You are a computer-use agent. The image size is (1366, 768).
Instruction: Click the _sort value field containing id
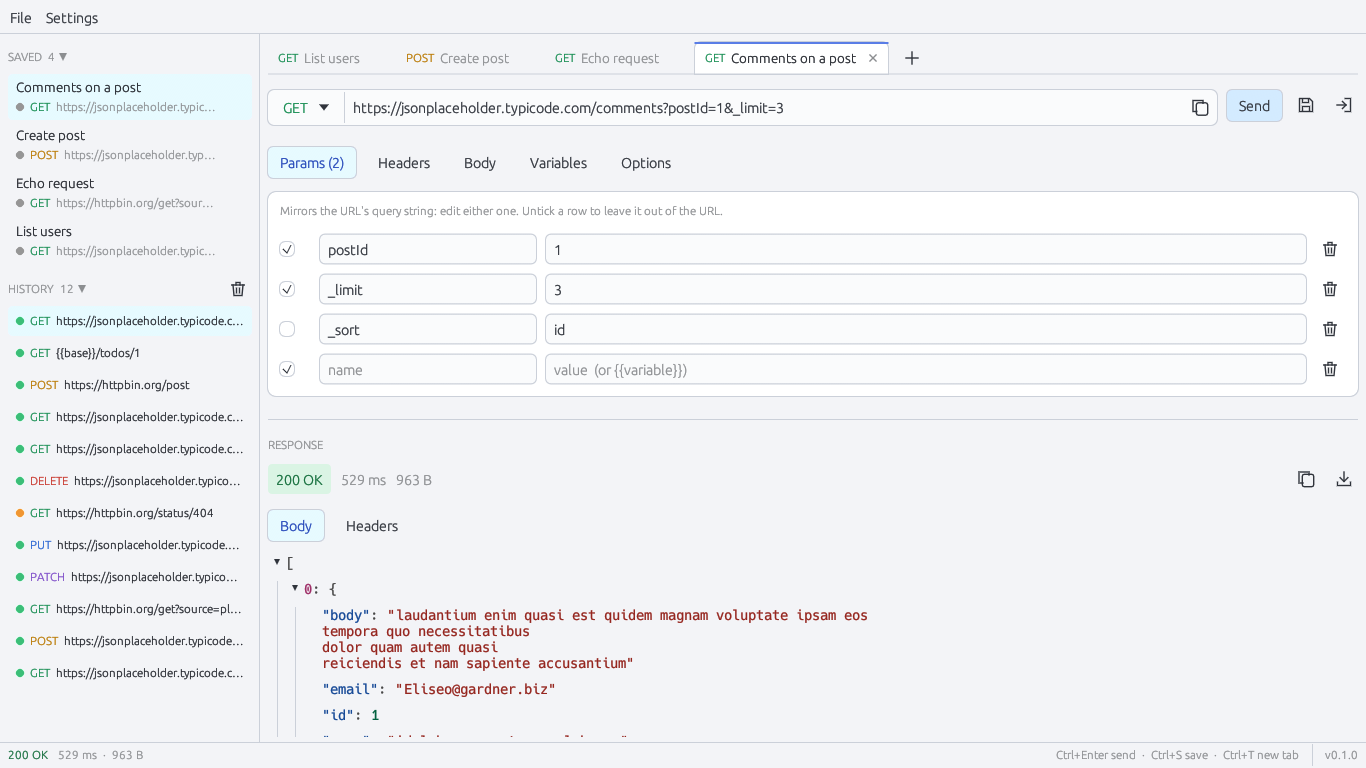coord(926,329)
